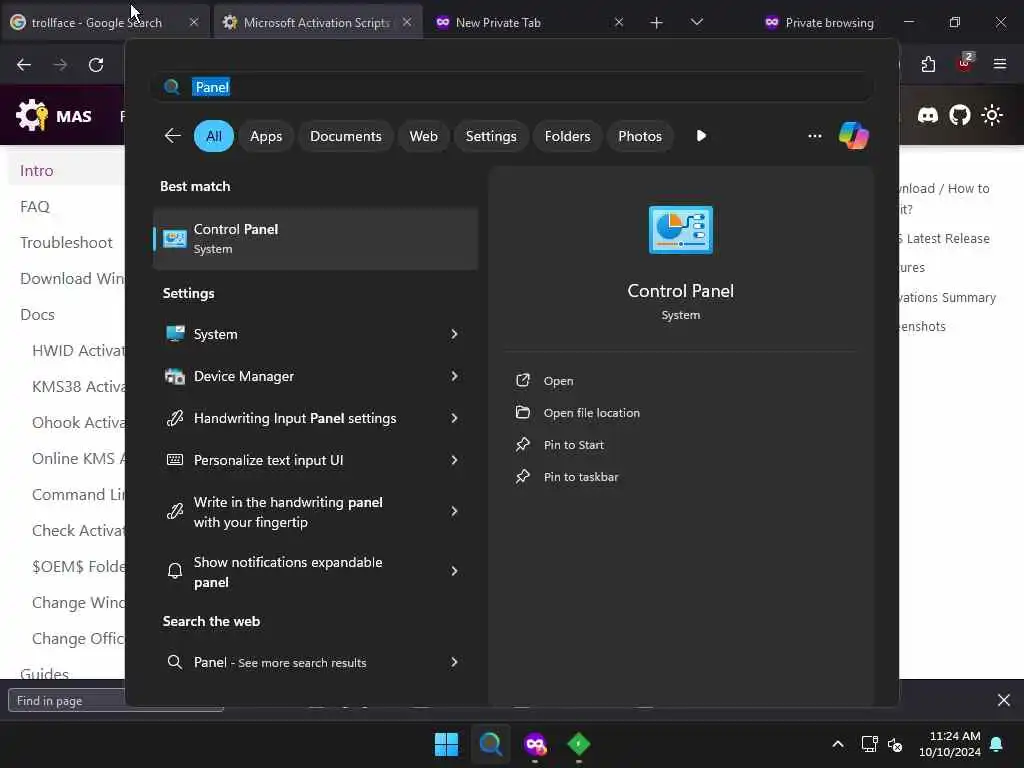This screenshot has width=1024, height=768.
Task: Click the search box containing Panel
Action: (512, 87)
